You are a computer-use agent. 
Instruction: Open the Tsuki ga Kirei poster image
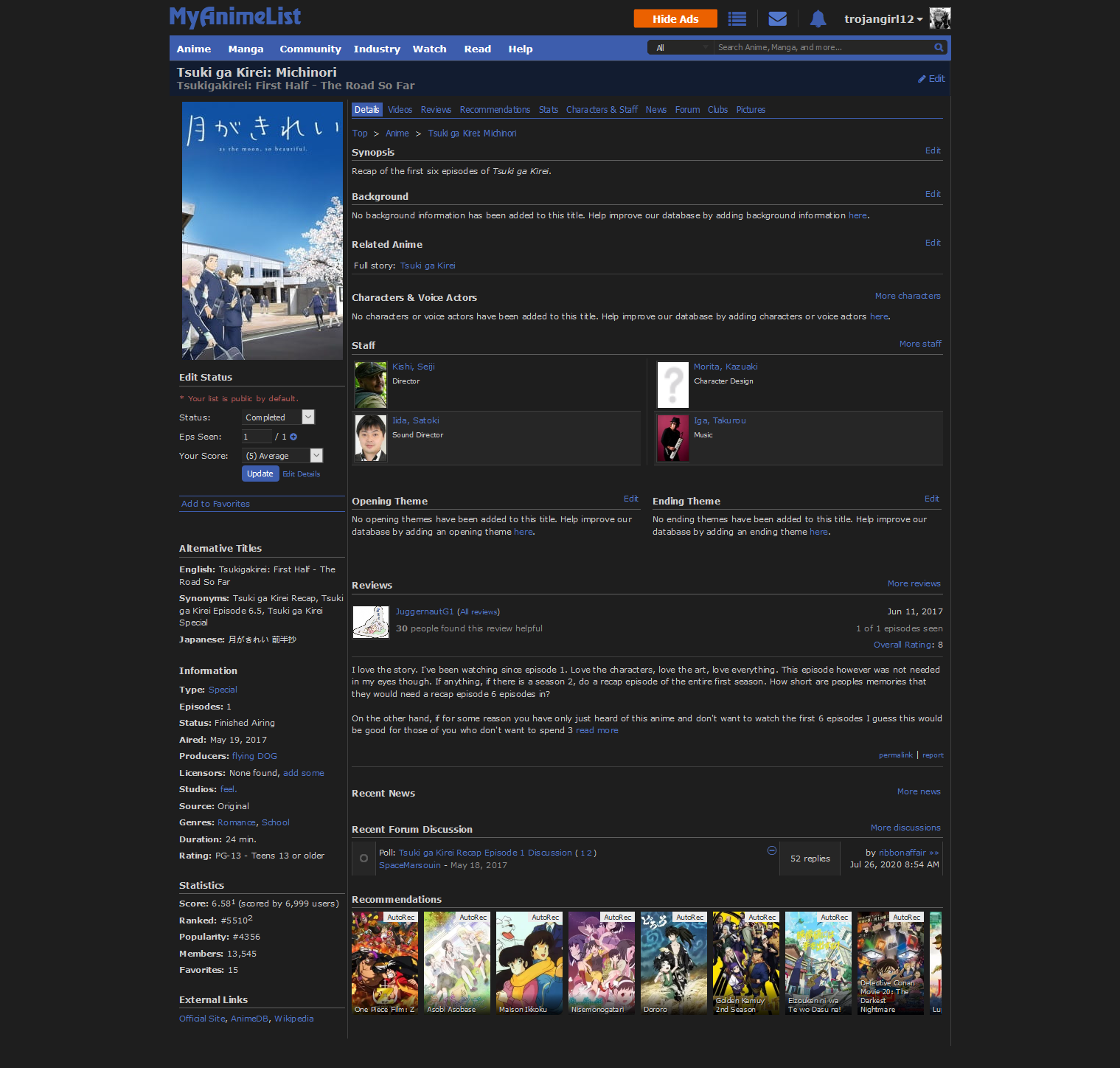(262, 231)
